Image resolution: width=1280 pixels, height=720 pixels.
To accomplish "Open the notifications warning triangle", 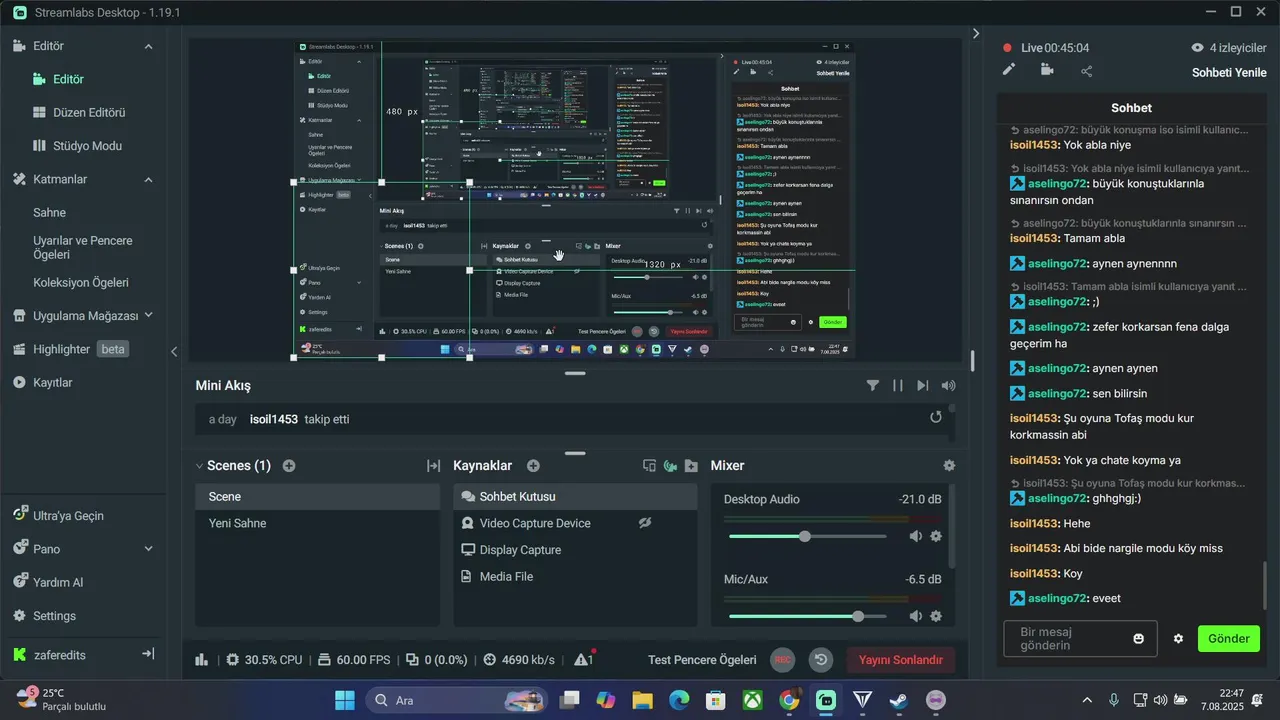I will coord(583,659).
